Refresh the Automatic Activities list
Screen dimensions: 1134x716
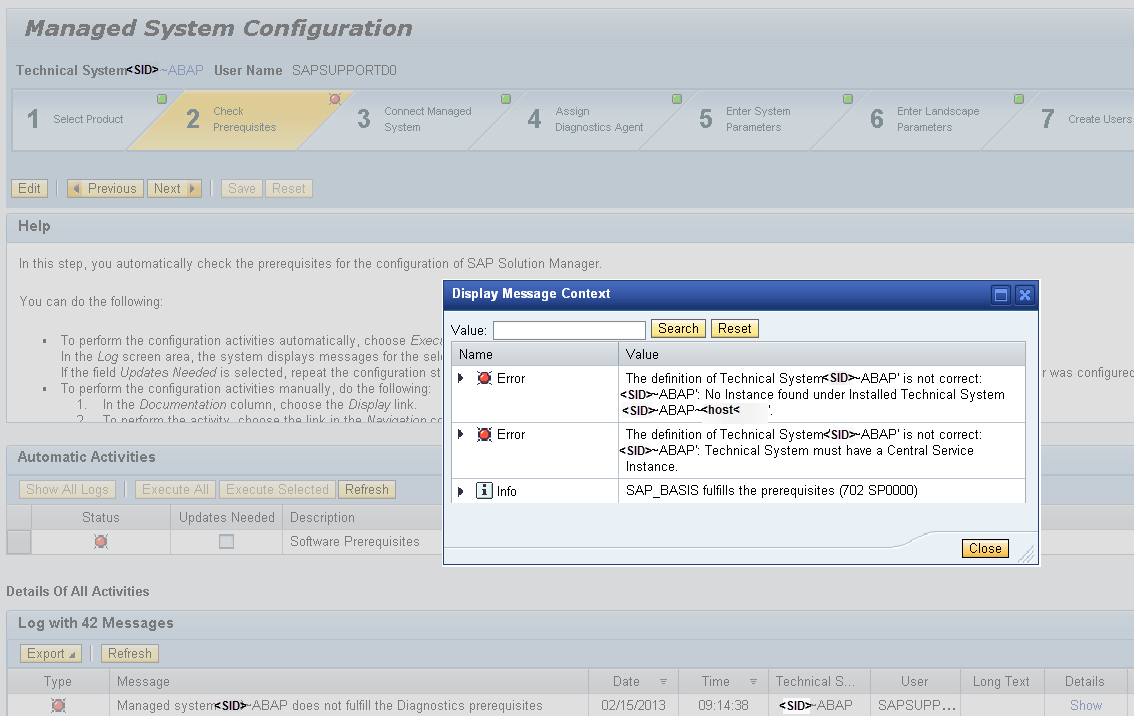[367, 490]
